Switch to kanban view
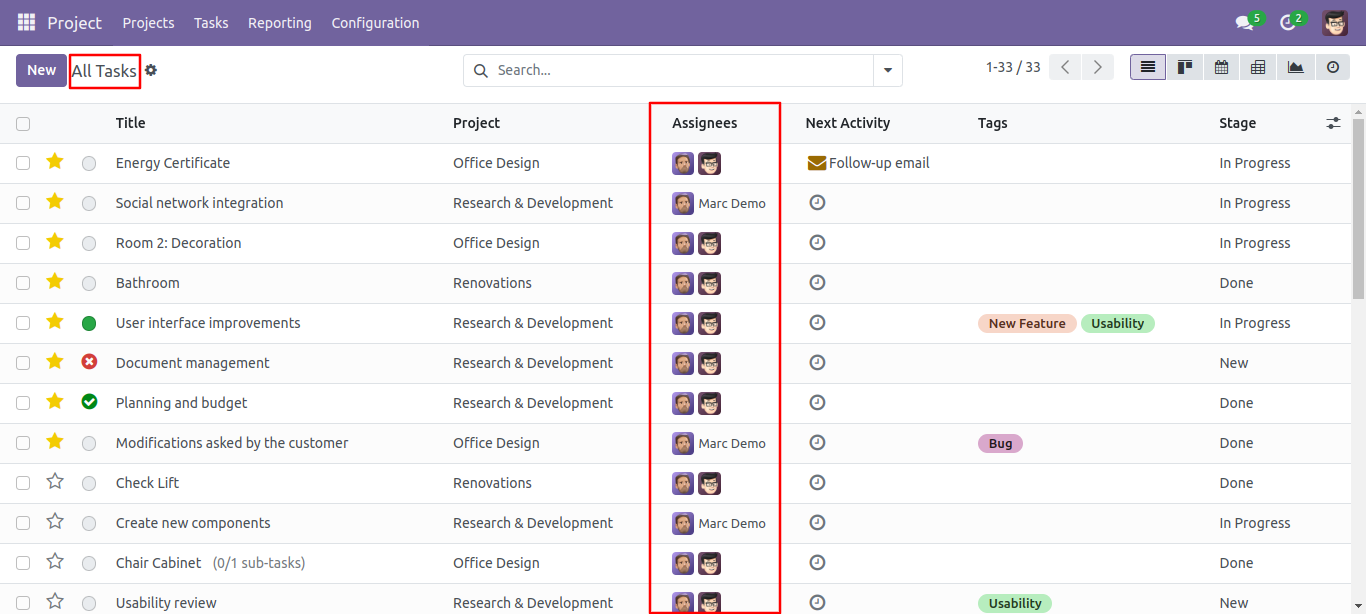This screenshot has width=1366, height=614. 1185,67
